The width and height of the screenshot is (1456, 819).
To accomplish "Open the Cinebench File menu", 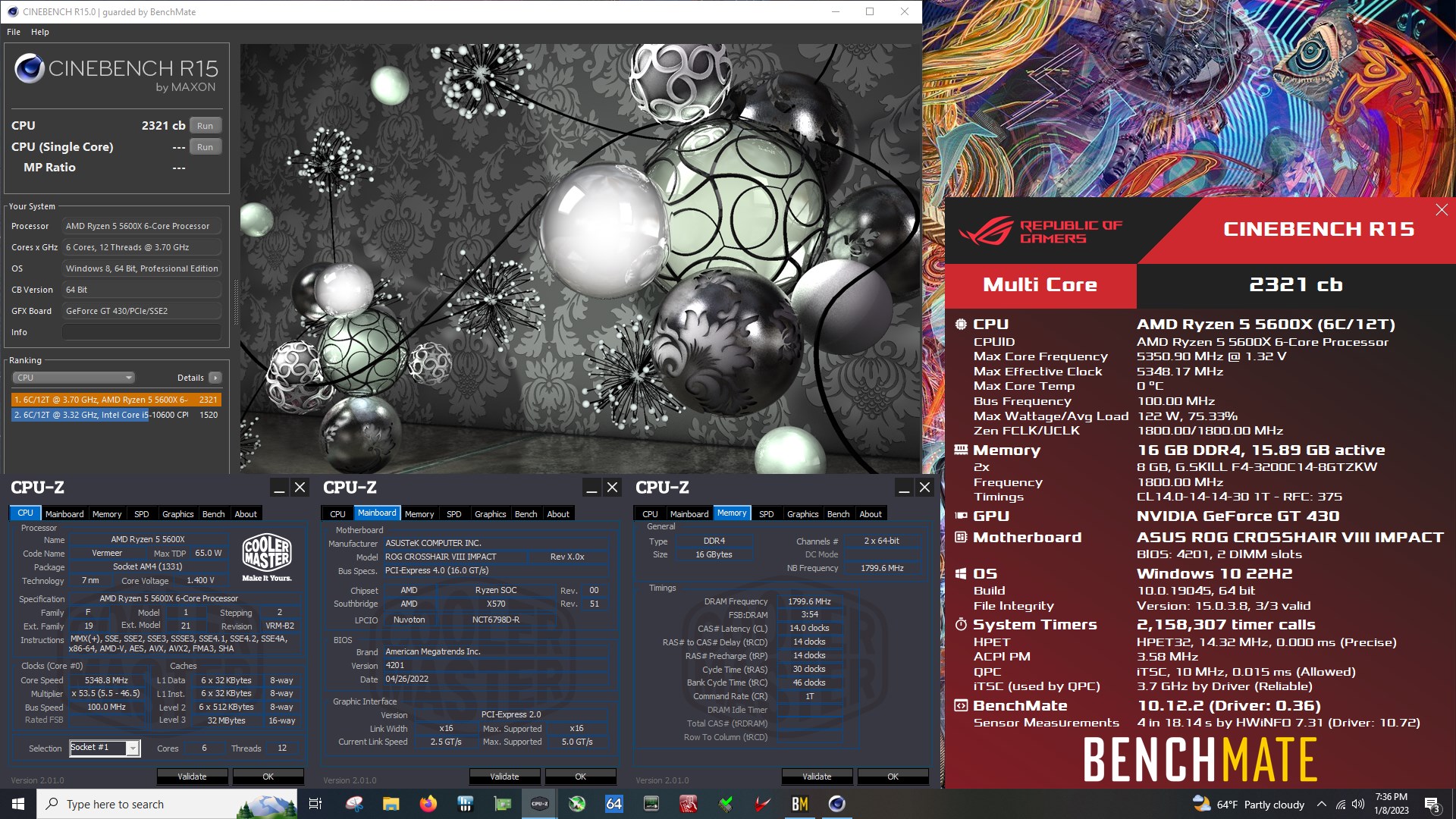I will tap(14, 32).
